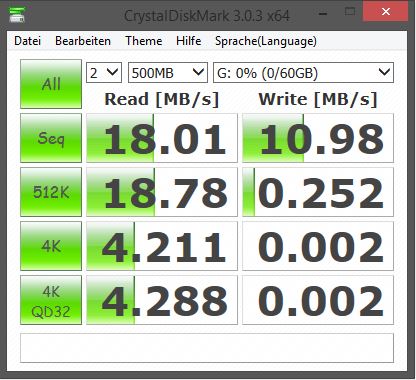The width and height of the screenshot is (416, 380).
Task: Click the CrystalDiskMark 3.0.3 x64 title text
Action: pyautogui.click(x=207, y=16)
